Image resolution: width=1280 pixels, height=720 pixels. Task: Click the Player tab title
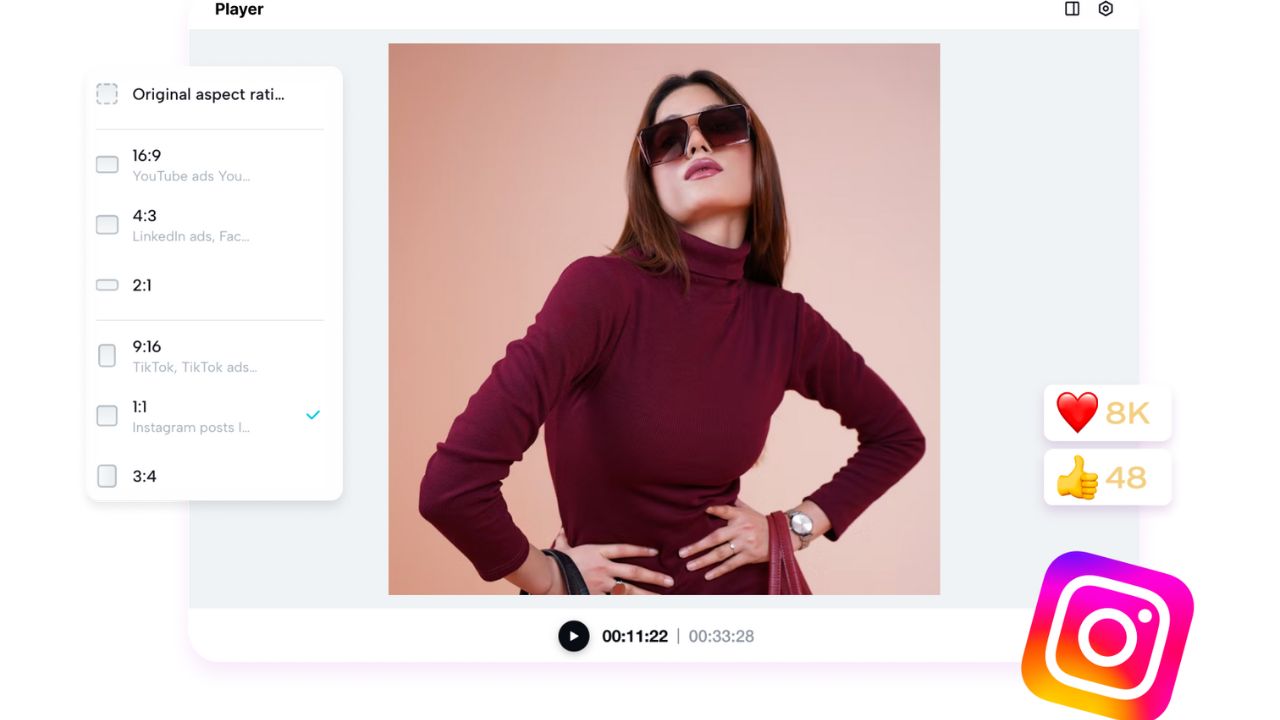239,9
